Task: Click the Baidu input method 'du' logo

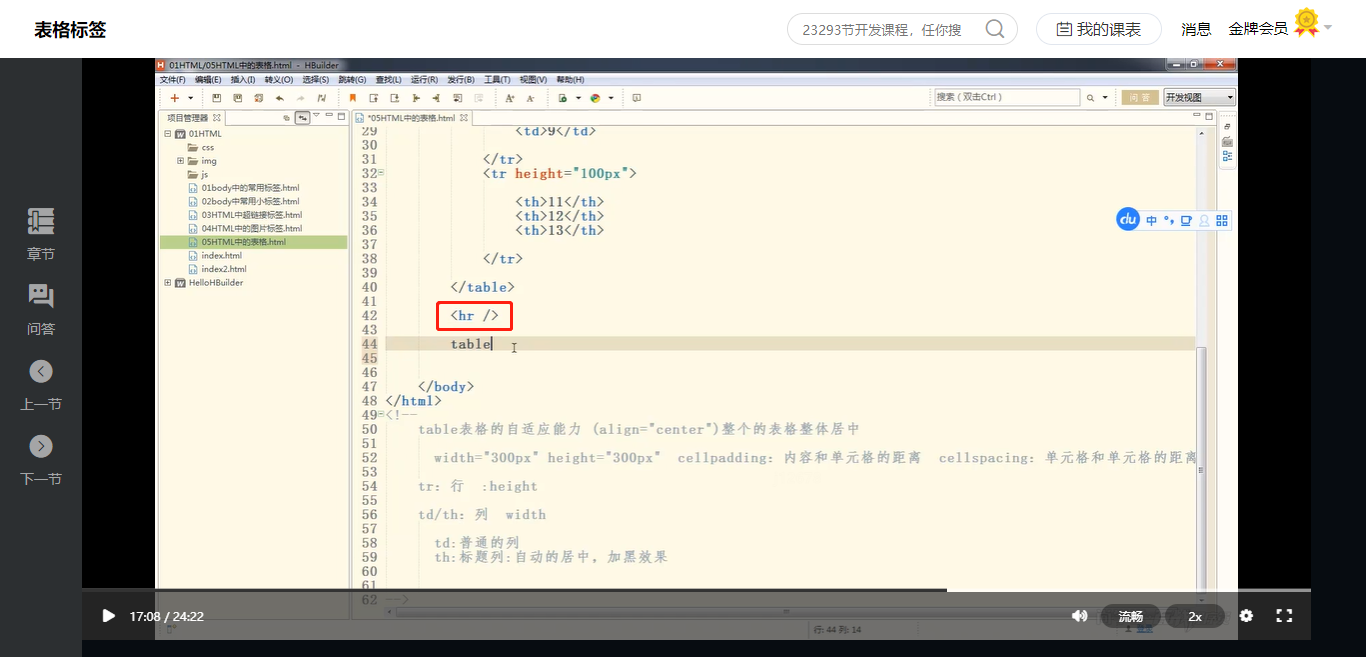Action: (1128, 219)
